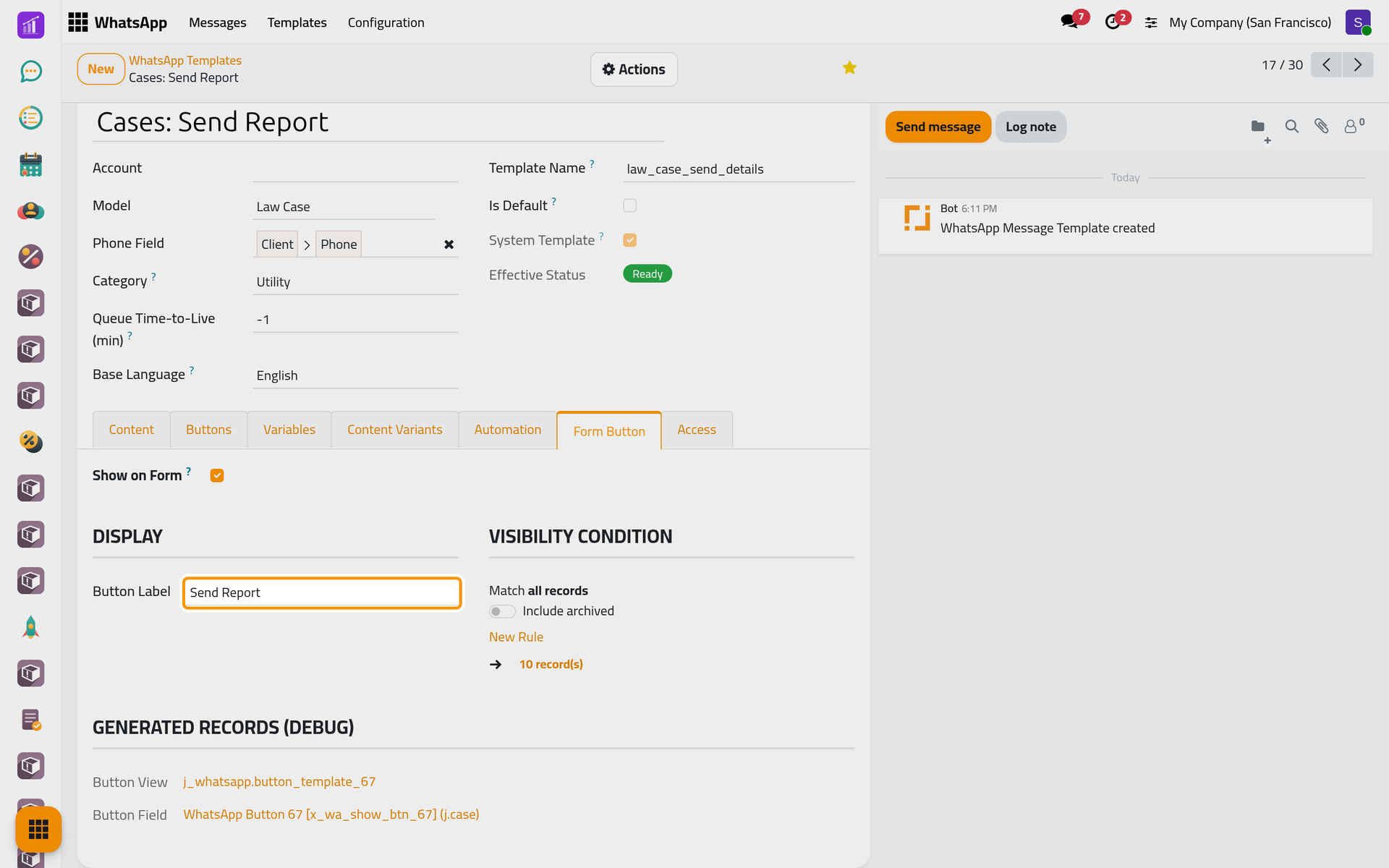Go to the next record arrow
The height and width of the screenshot is (868, 1389).
coord(1358,64)
